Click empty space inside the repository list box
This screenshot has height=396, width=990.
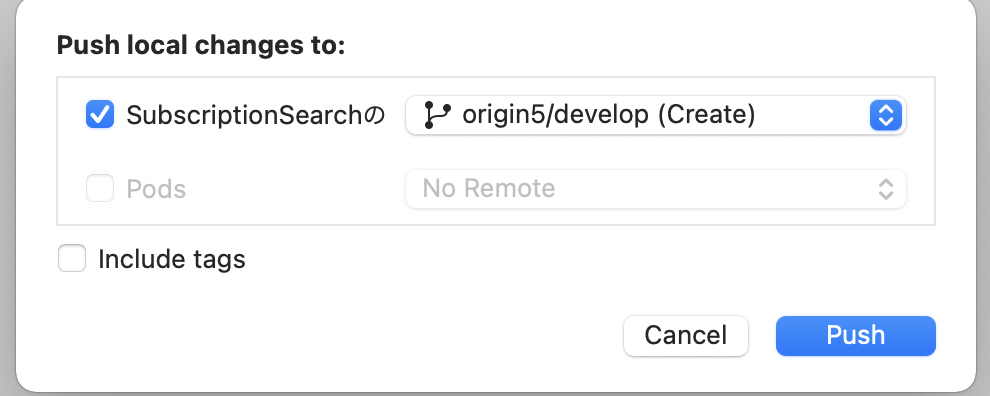(x=253, y=152)
